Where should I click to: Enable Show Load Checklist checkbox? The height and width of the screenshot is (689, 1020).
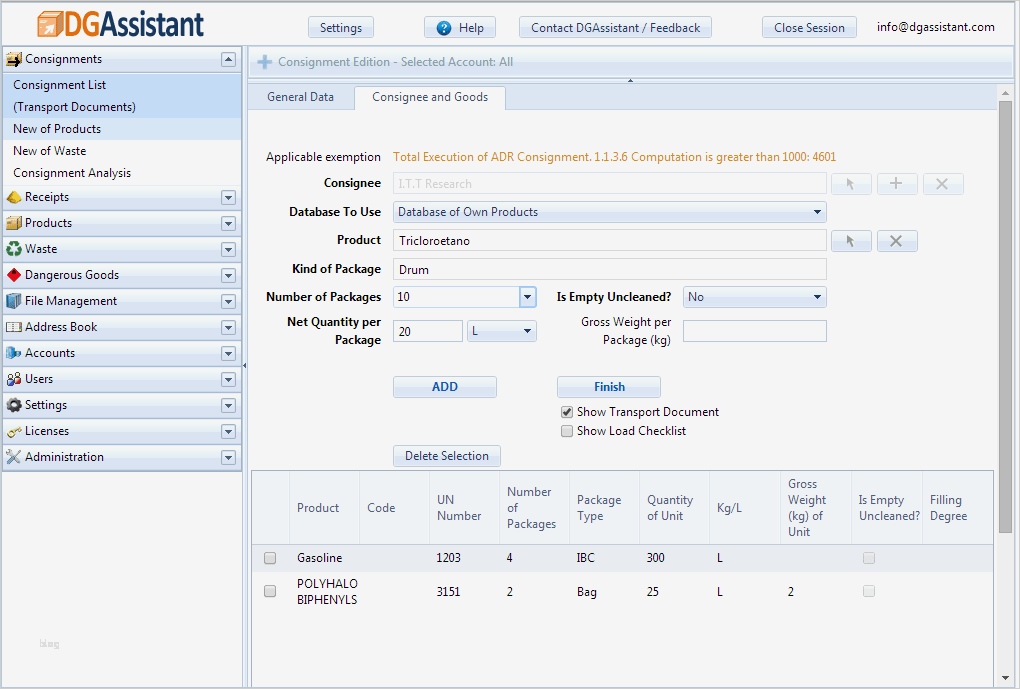point(568,431)
